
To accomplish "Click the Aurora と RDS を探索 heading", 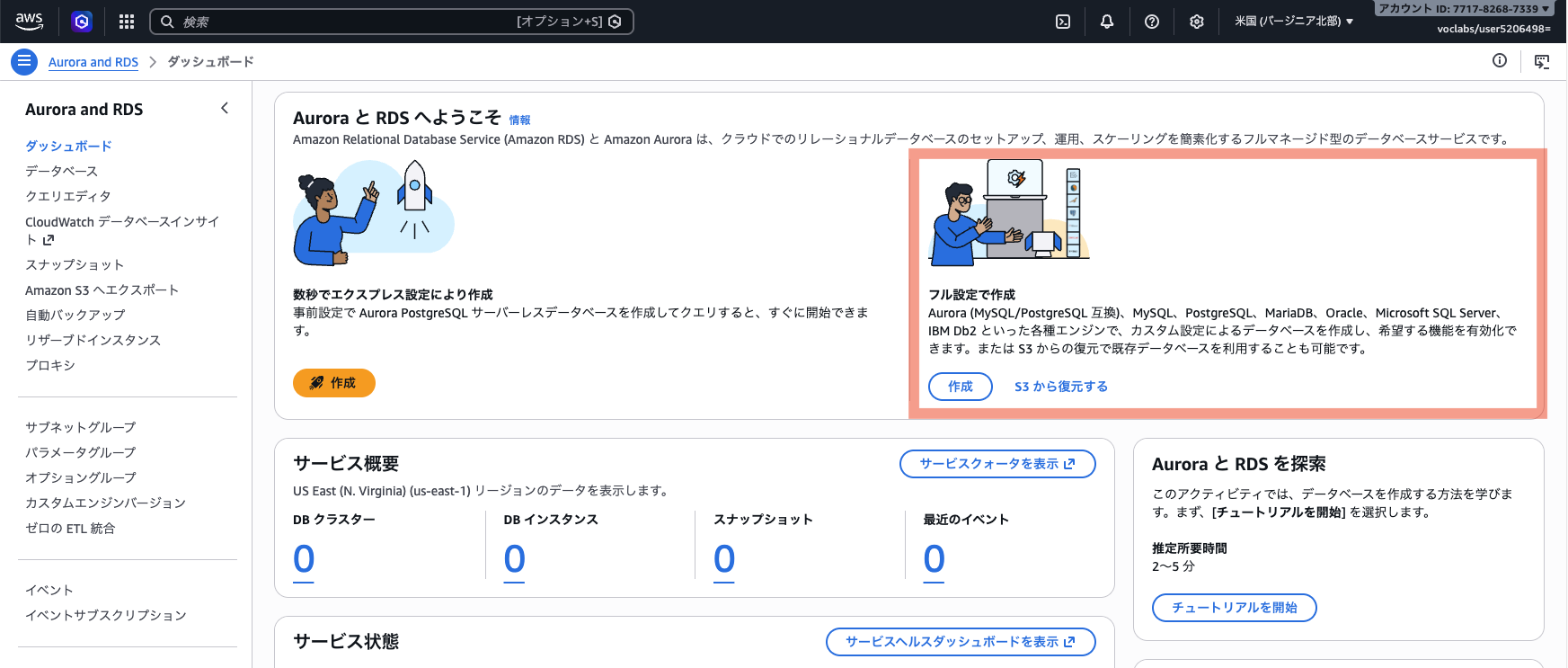I will pos(1239,464).
